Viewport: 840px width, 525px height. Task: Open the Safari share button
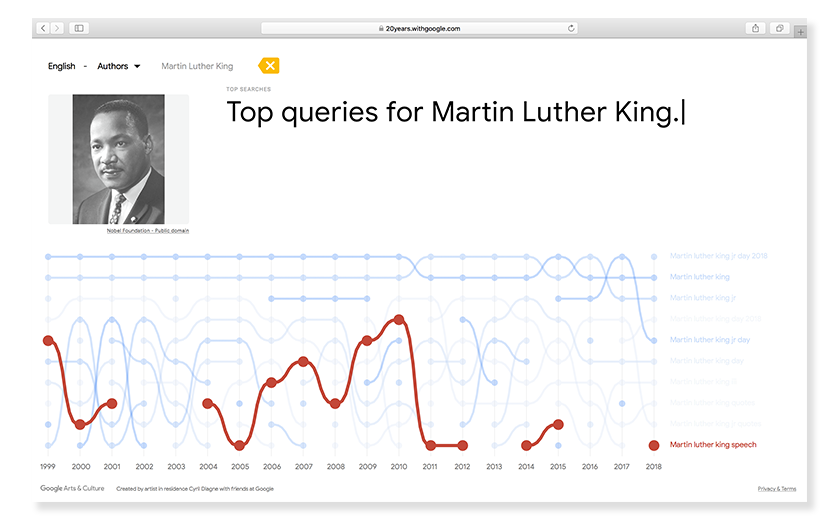tap(755, 28)
